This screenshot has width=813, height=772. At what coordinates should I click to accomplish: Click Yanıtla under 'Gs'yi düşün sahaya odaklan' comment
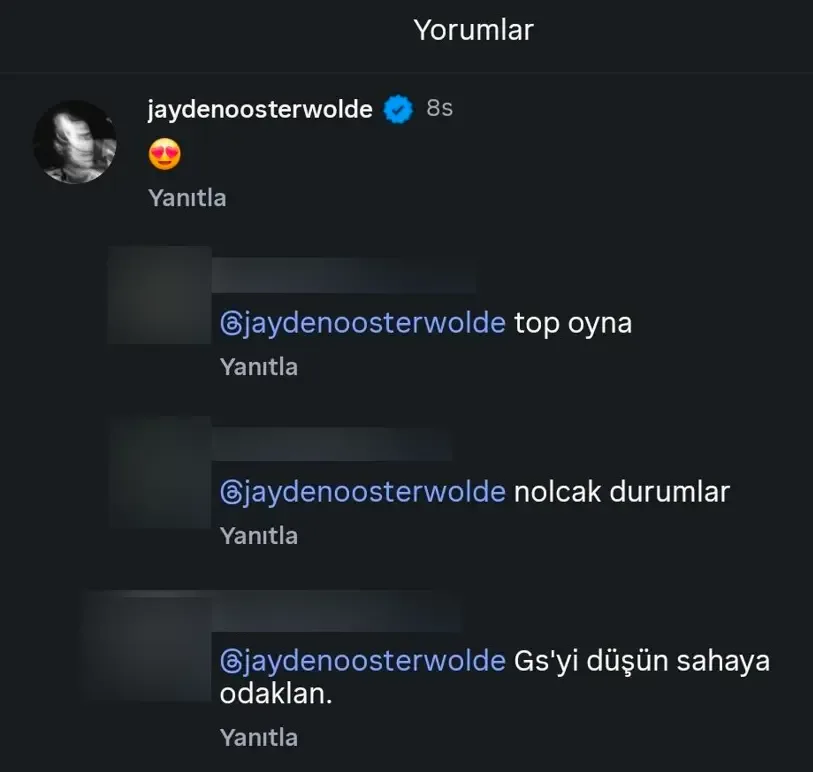259,737
